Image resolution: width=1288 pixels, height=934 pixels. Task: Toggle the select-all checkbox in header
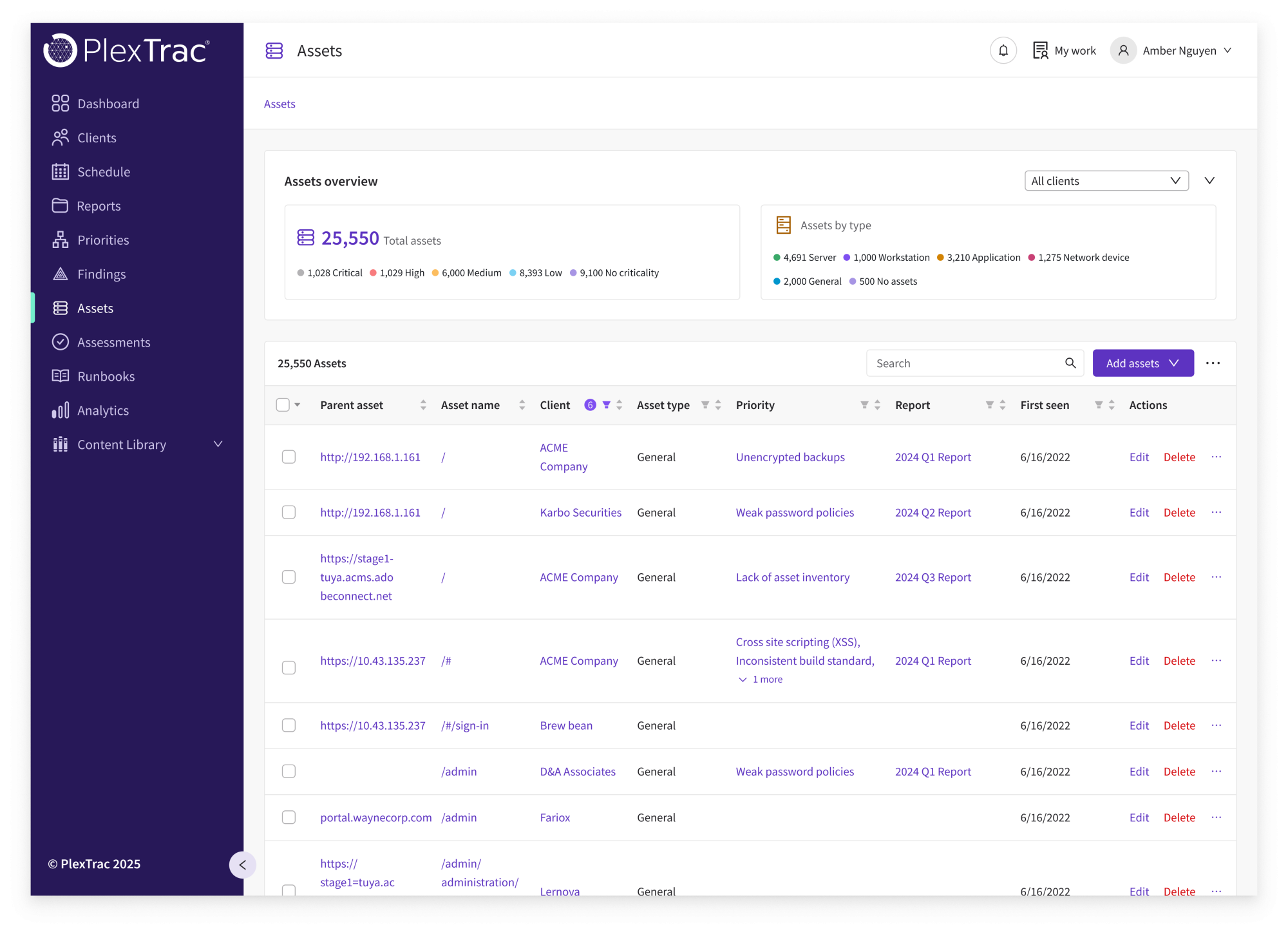click(283, 405)
